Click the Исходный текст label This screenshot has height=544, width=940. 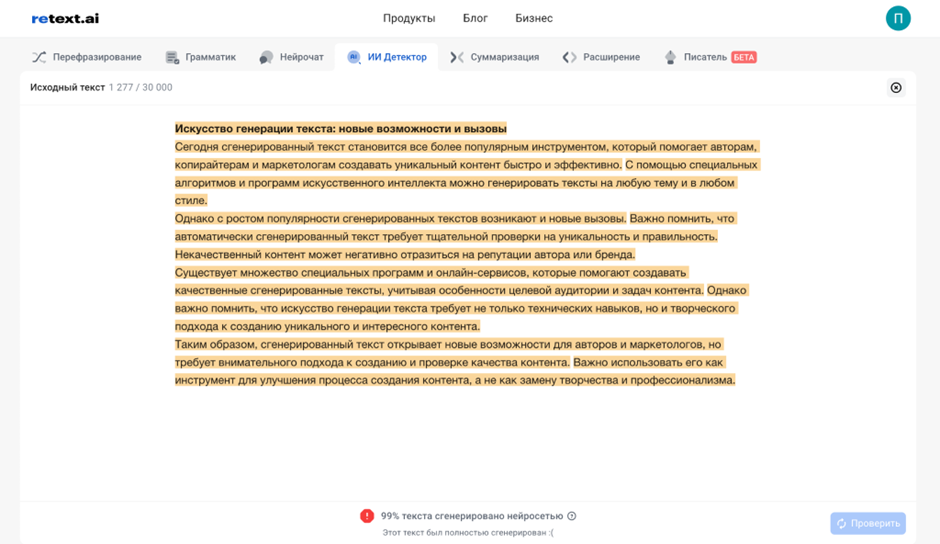tap(67, 88)
